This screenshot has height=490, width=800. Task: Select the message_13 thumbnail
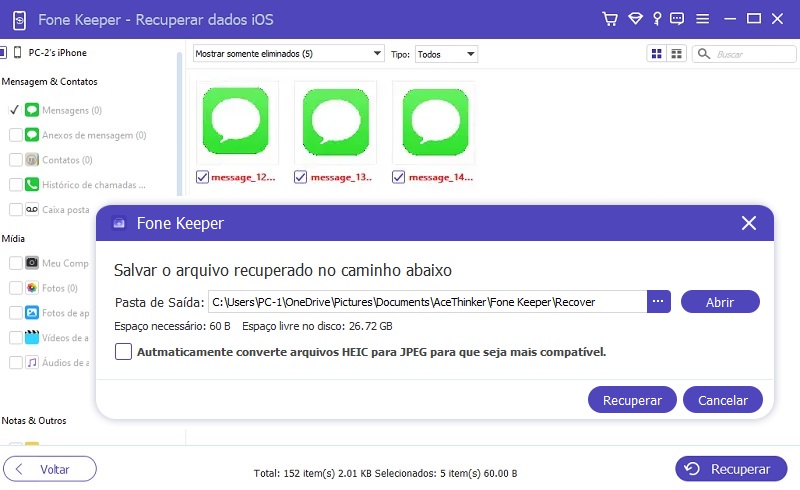click(336, 121)
